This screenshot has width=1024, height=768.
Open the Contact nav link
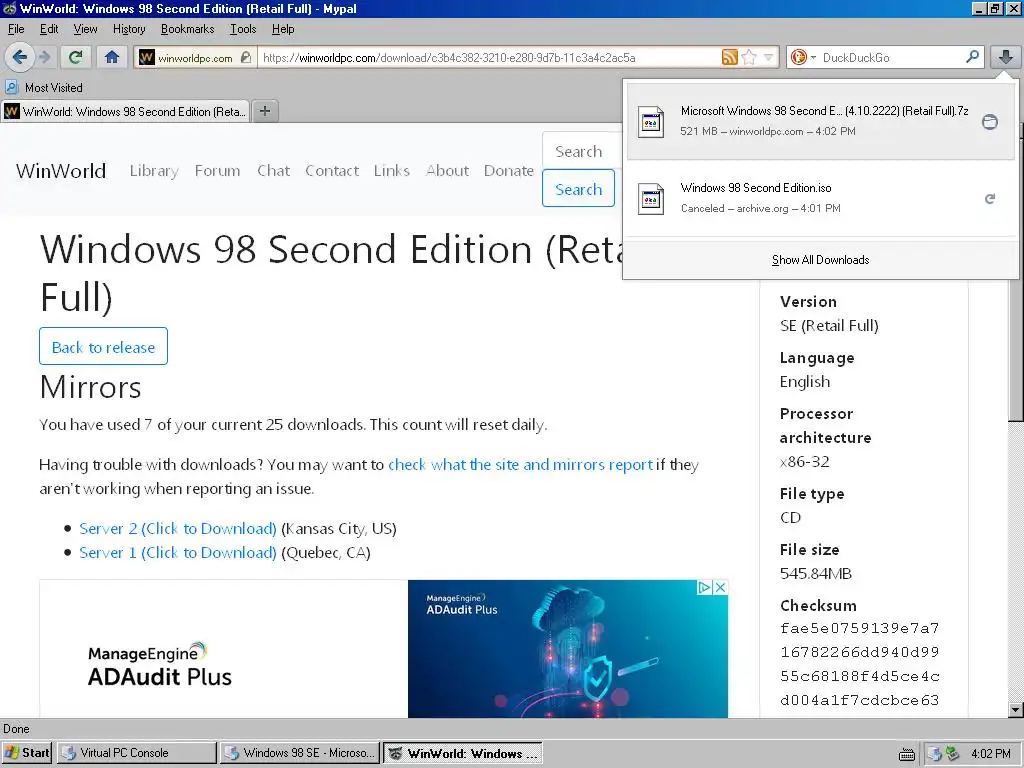[x=332, y=170]
